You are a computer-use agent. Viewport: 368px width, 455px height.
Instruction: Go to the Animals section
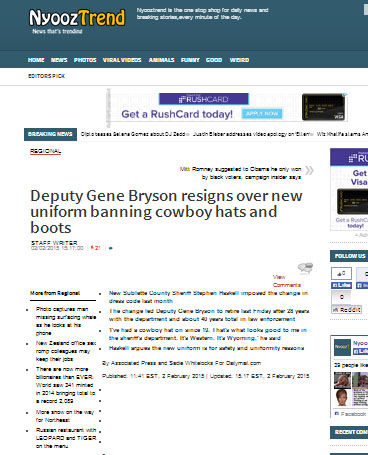[161, 60]
